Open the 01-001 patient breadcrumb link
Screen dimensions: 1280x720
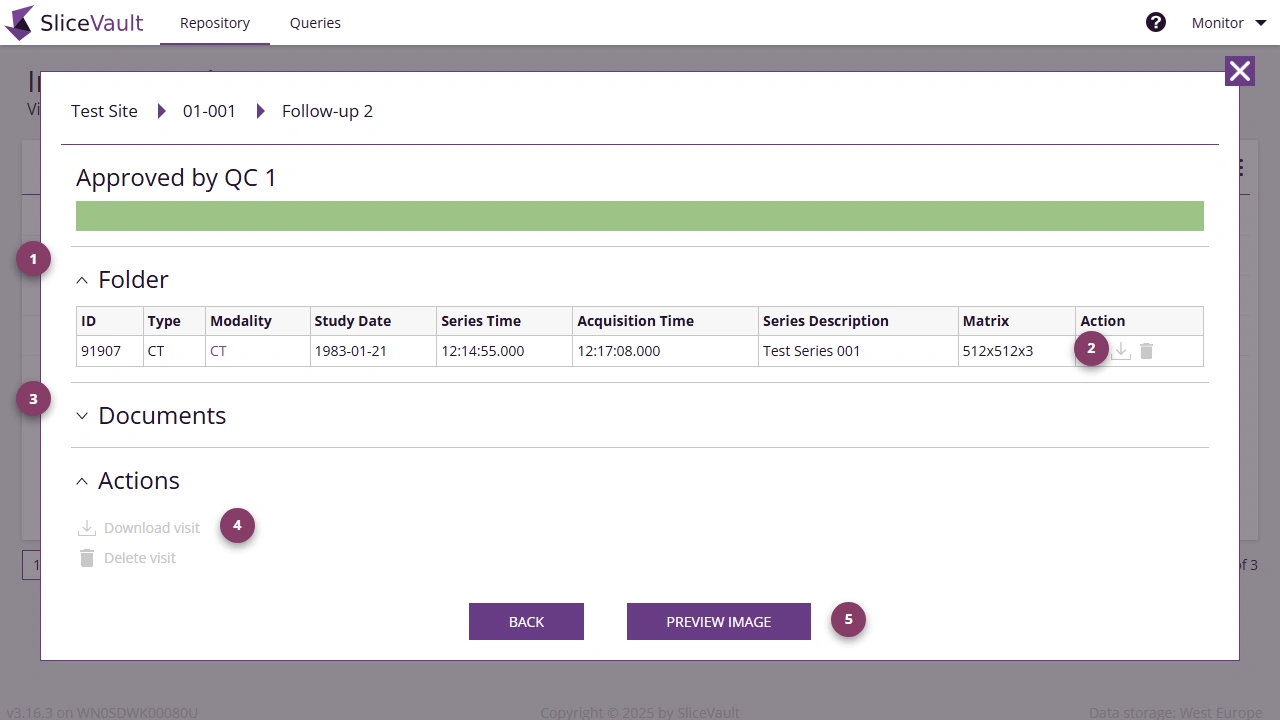[209, 111]
